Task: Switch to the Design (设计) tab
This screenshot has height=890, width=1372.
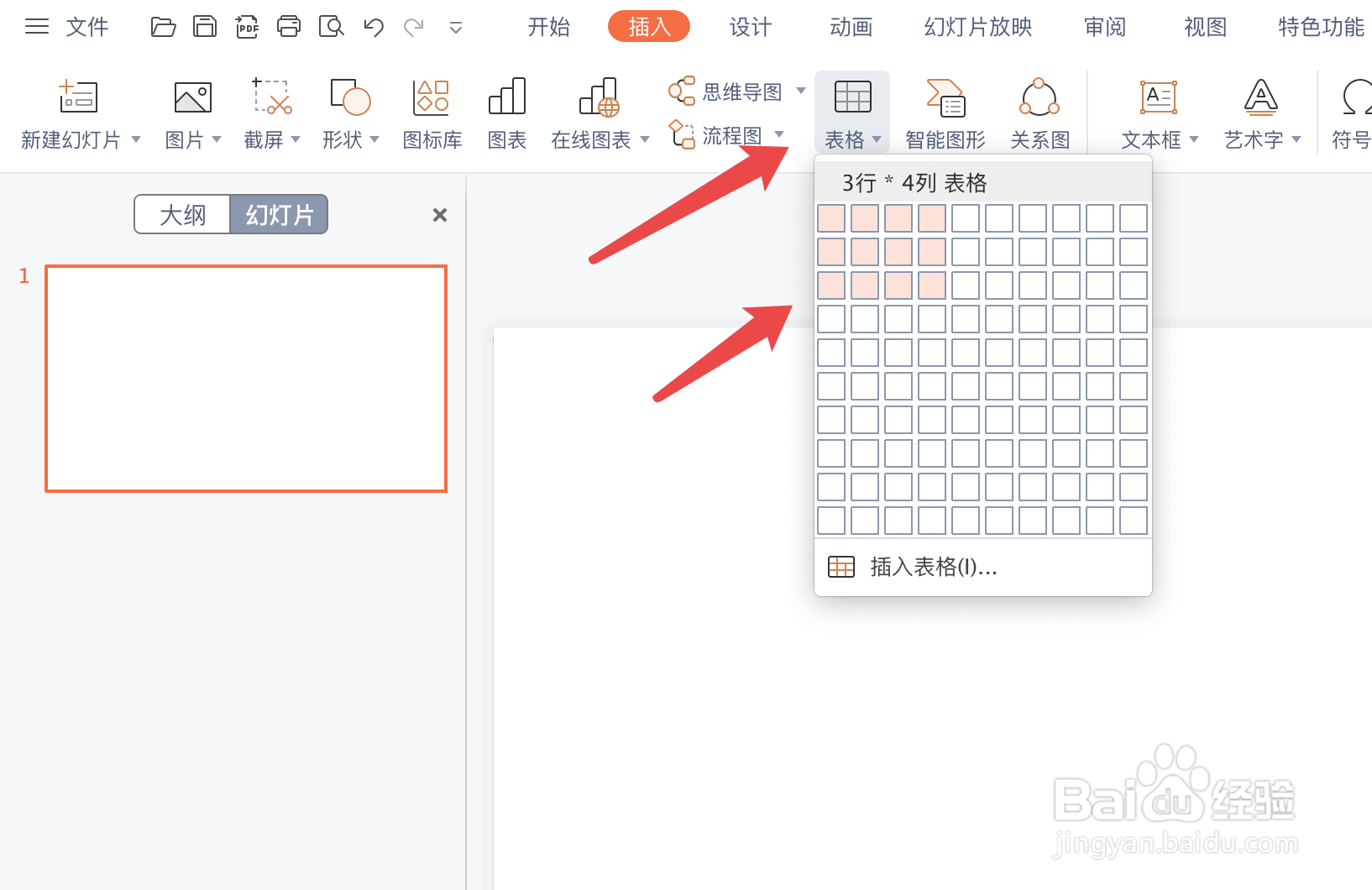Action: (750, 27)
